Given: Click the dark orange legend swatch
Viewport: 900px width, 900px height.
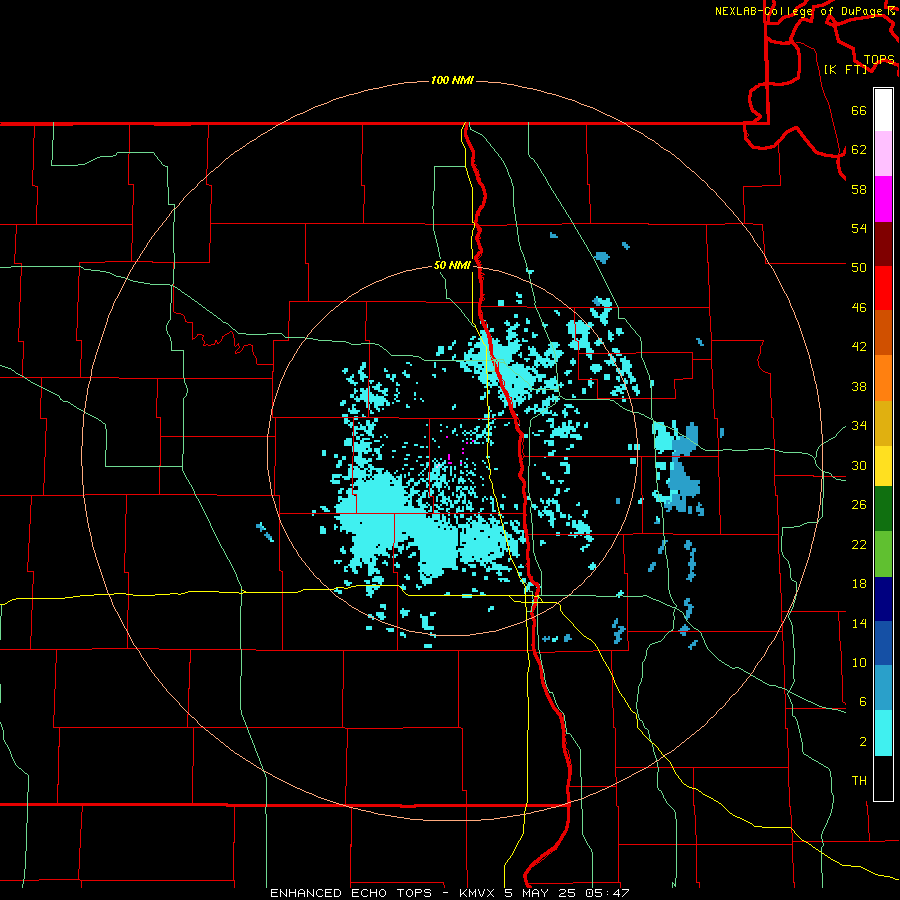Looking at the screenshot, I should [x=883, y=333].
